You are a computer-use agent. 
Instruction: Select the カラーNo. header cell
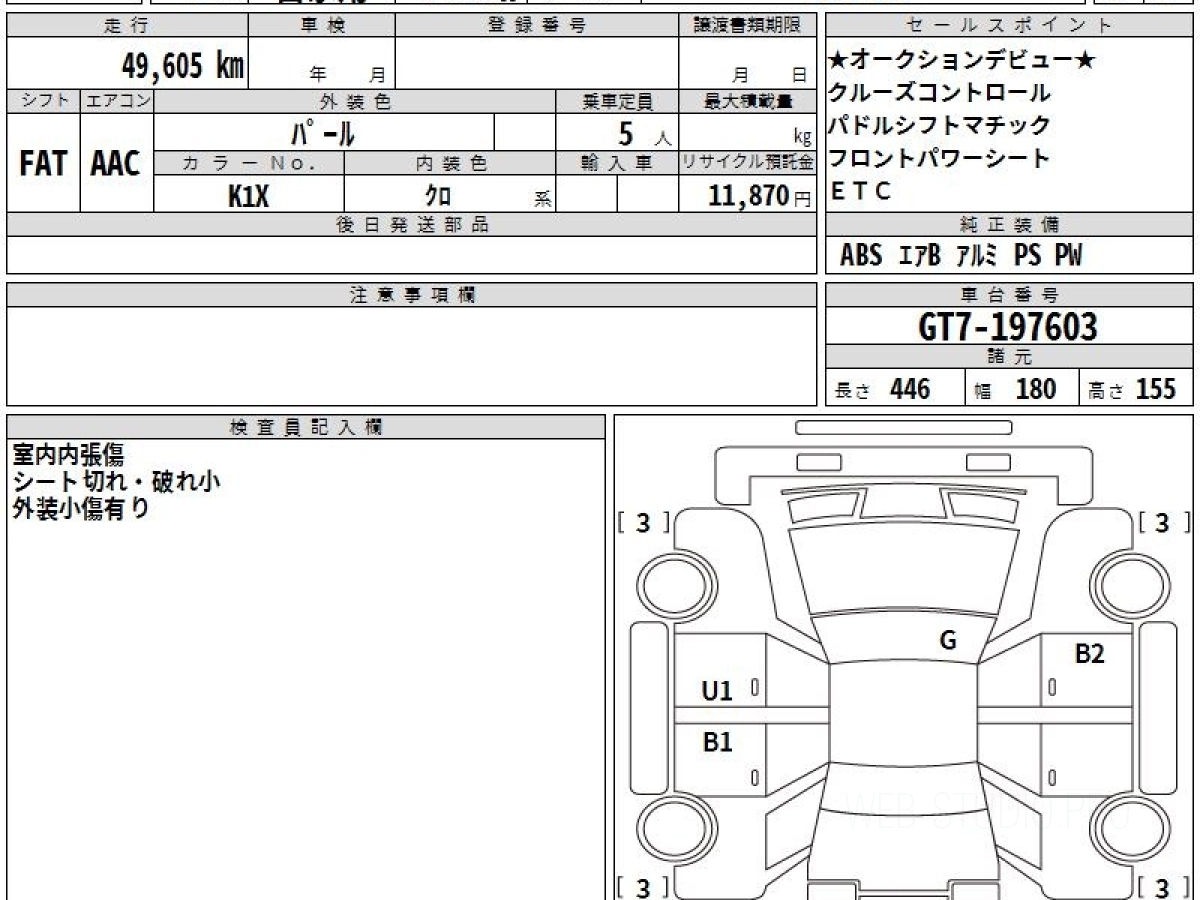[249, 164]
